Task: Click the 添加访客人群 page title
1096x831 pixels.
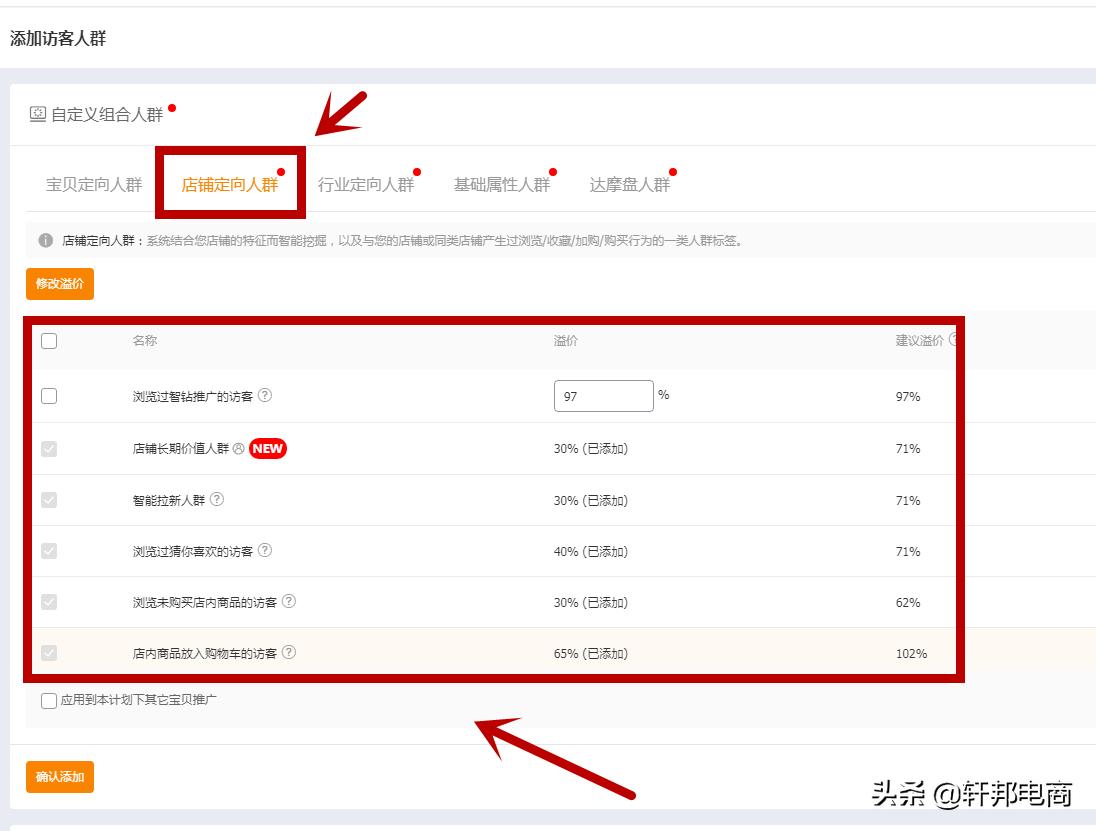Action: (x=58, y=38)
